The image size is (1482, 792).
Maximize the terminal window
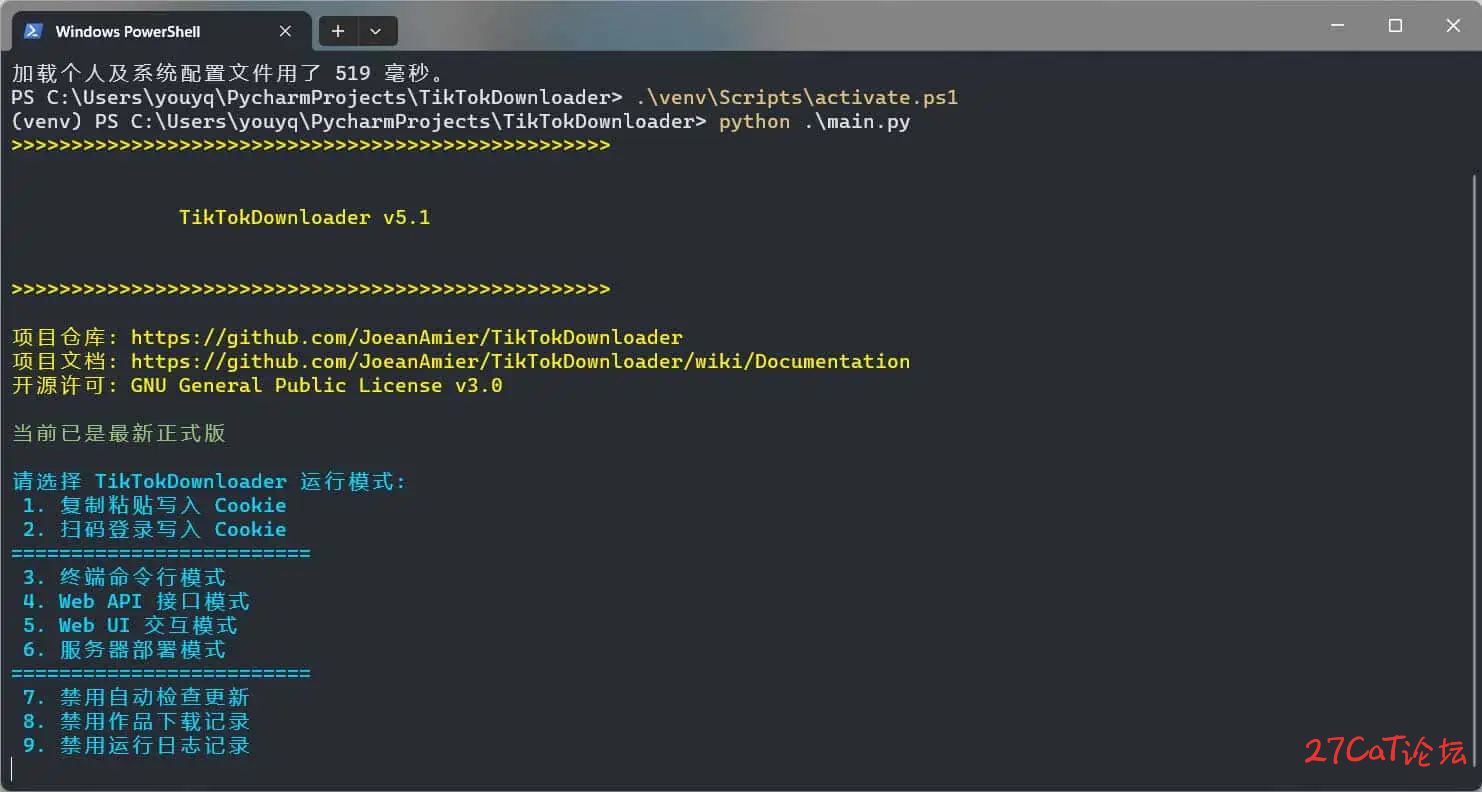click(x=1395, y=26)
